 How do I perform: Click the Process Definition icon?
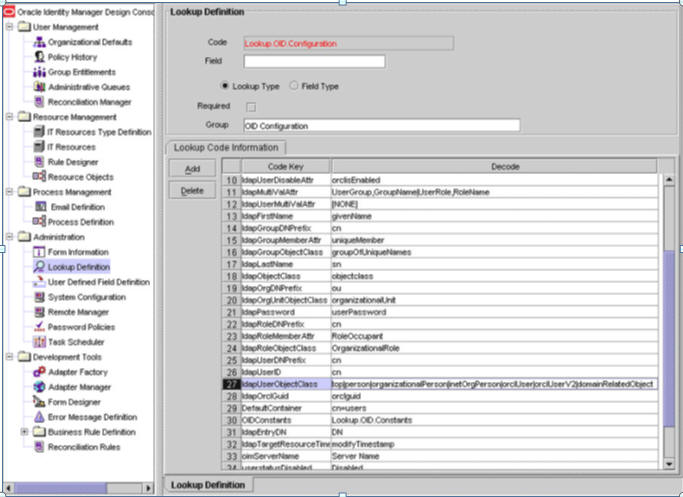[x=39, y=222]
